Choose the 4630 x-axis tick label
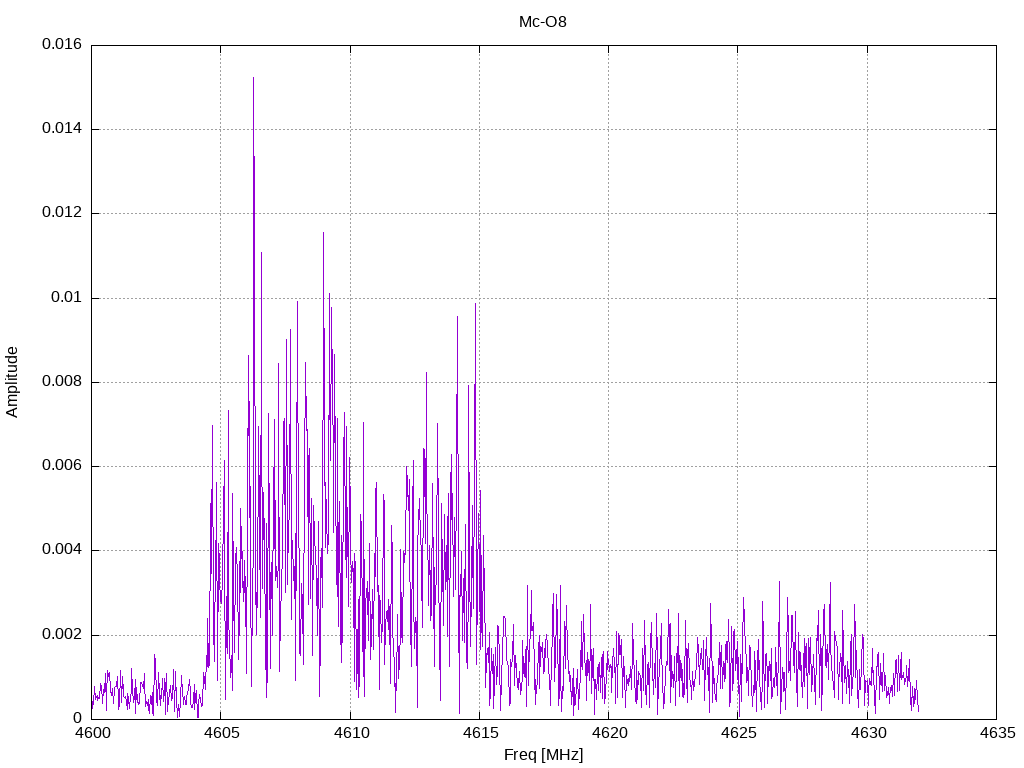Viewport: 1024px width, 768px height. click(x=867, y=733)
